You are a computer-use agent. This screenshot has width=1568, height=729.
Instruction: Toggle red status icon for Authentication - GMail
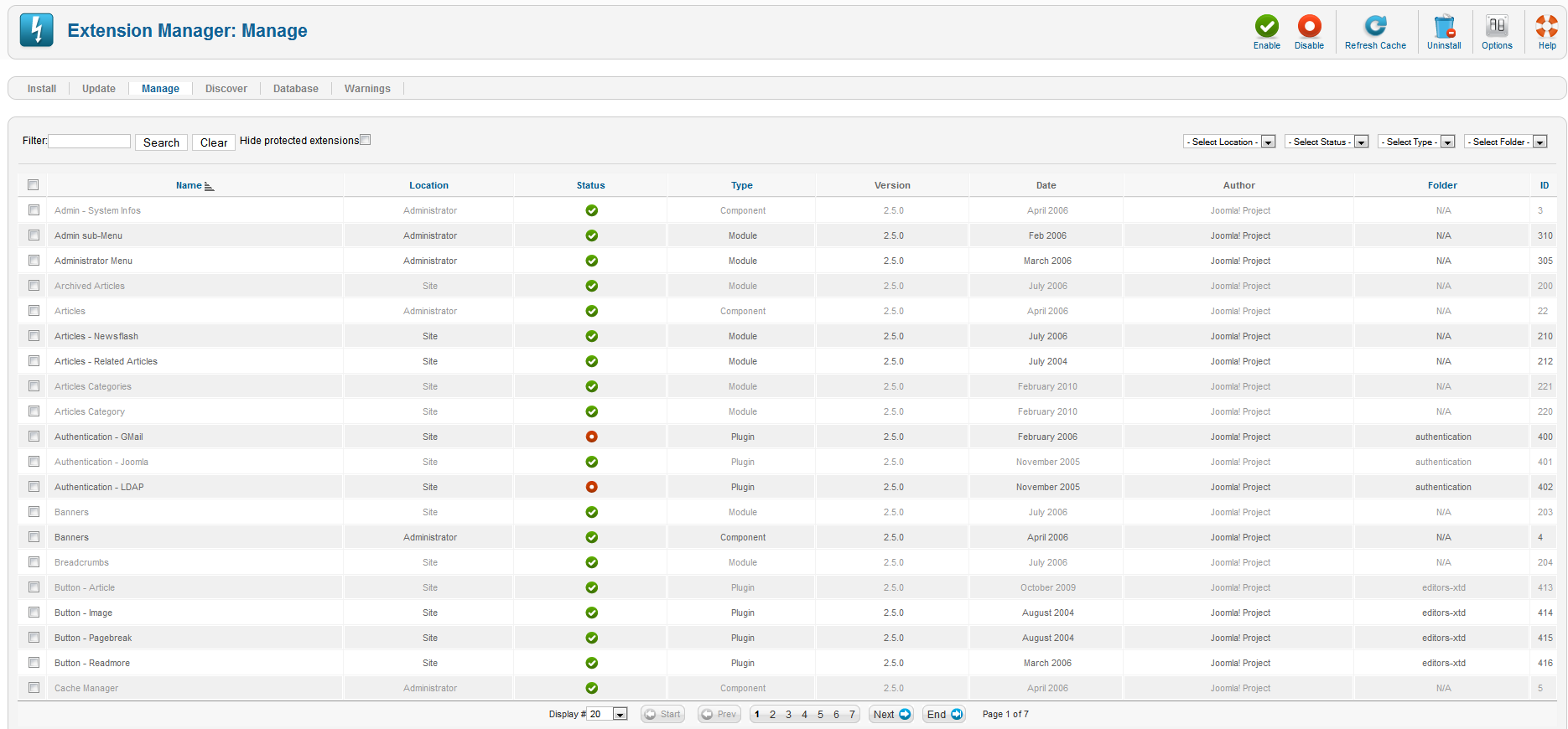[x=591, y=437]
